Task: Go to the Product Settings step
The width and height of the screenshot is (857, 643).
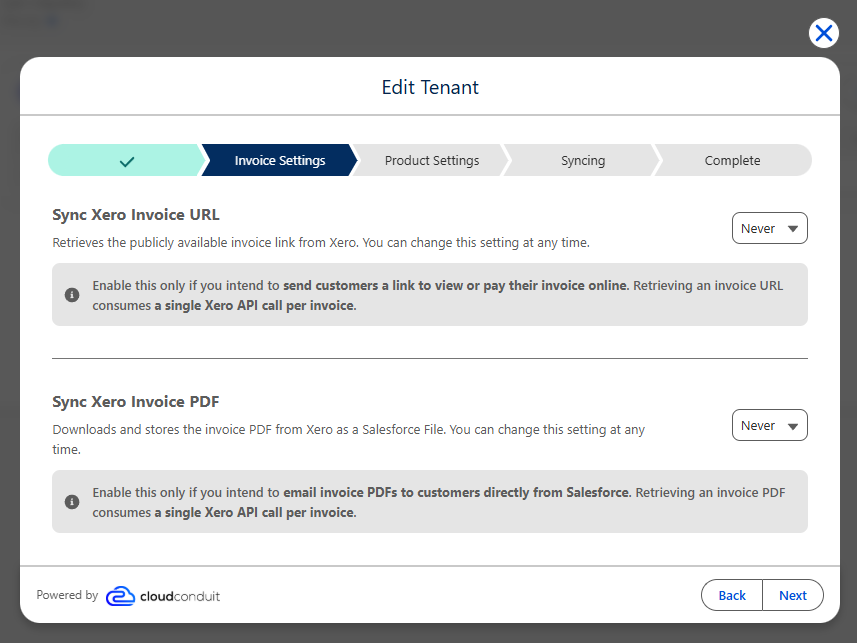Action: pos(432,160)
